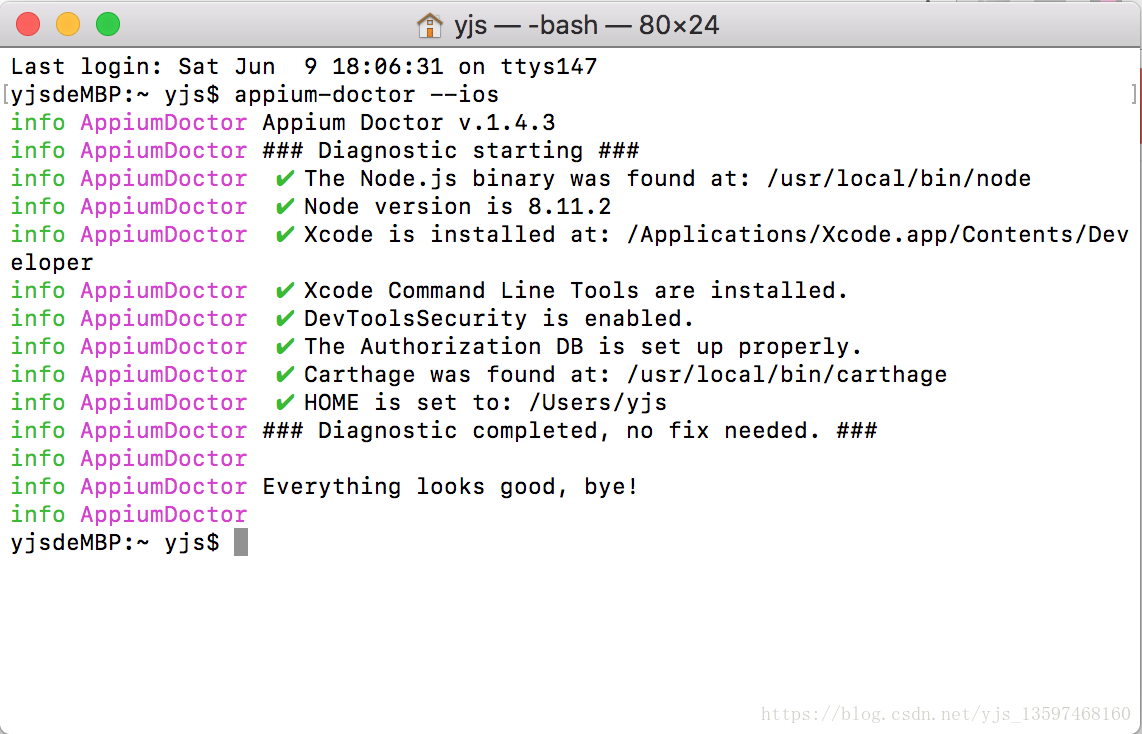Click the home folder icon in title bar
Screen dimensions: 1142x734
point(429,24)
